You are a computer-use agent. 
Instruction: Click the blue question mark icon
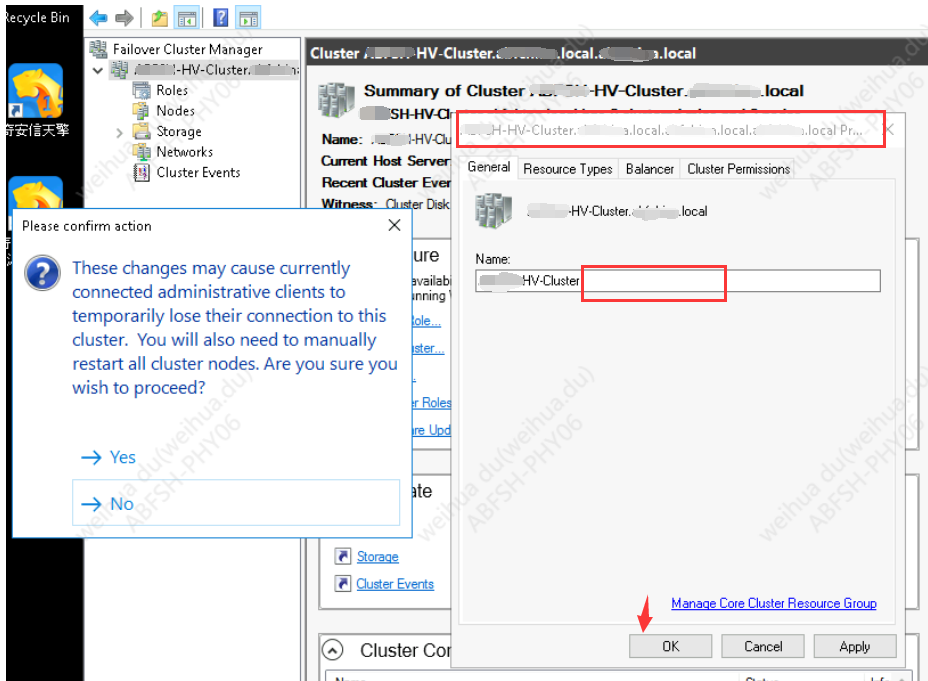[42, 273]
